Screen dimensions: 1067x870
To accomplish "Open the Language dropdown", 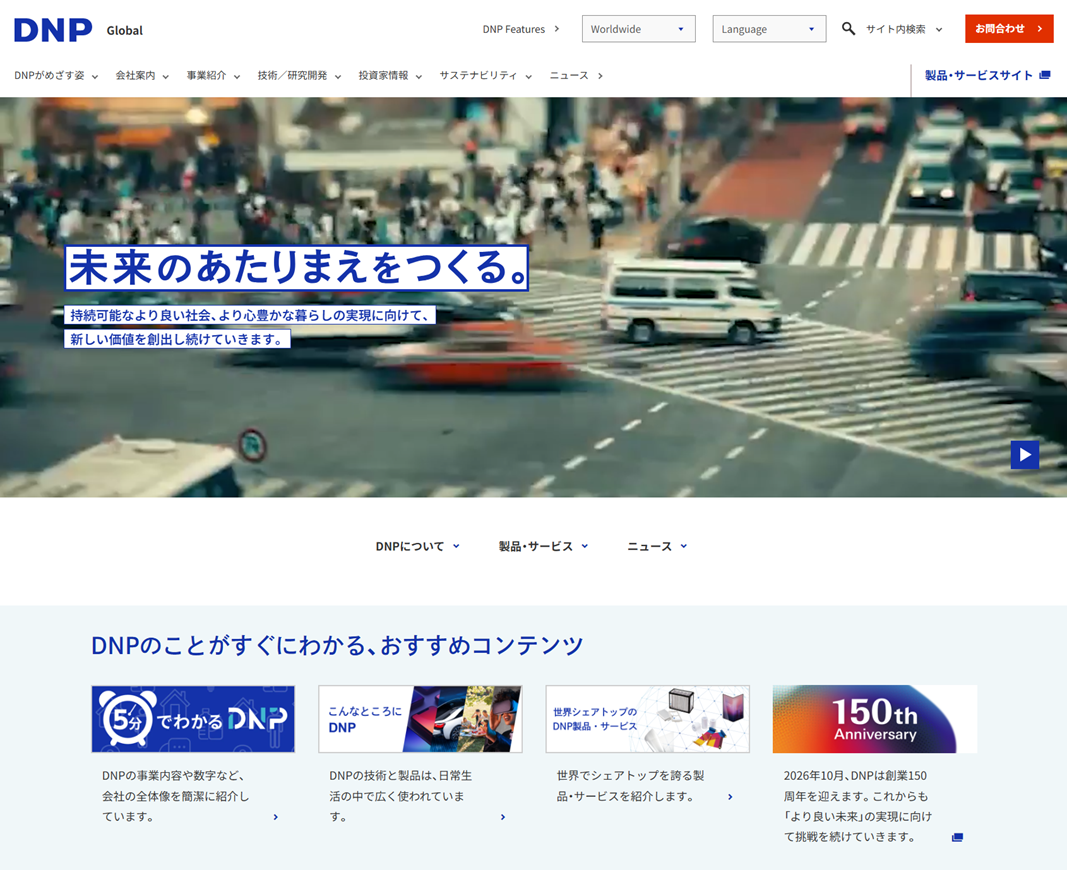I will click(x=769, y=29).
